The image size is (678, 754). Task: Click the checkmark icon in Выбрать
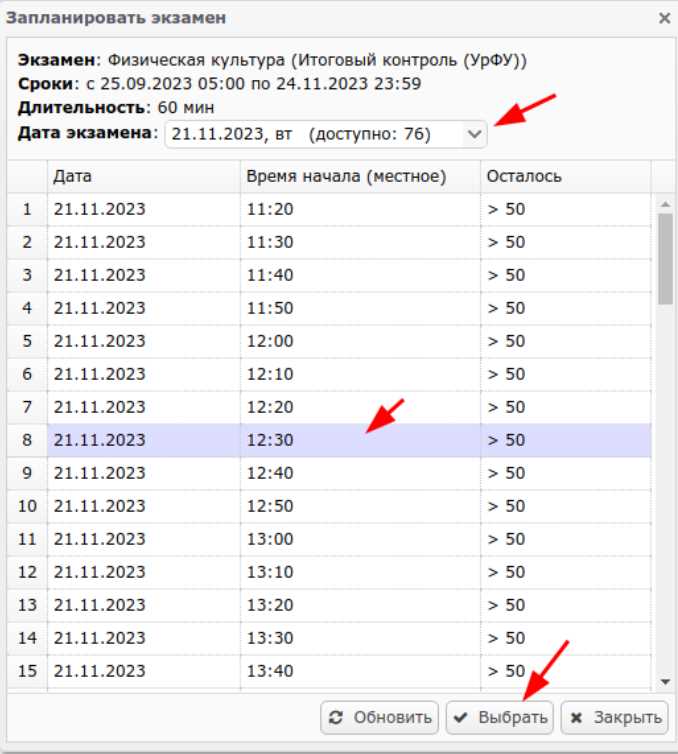tap(461, 718)
